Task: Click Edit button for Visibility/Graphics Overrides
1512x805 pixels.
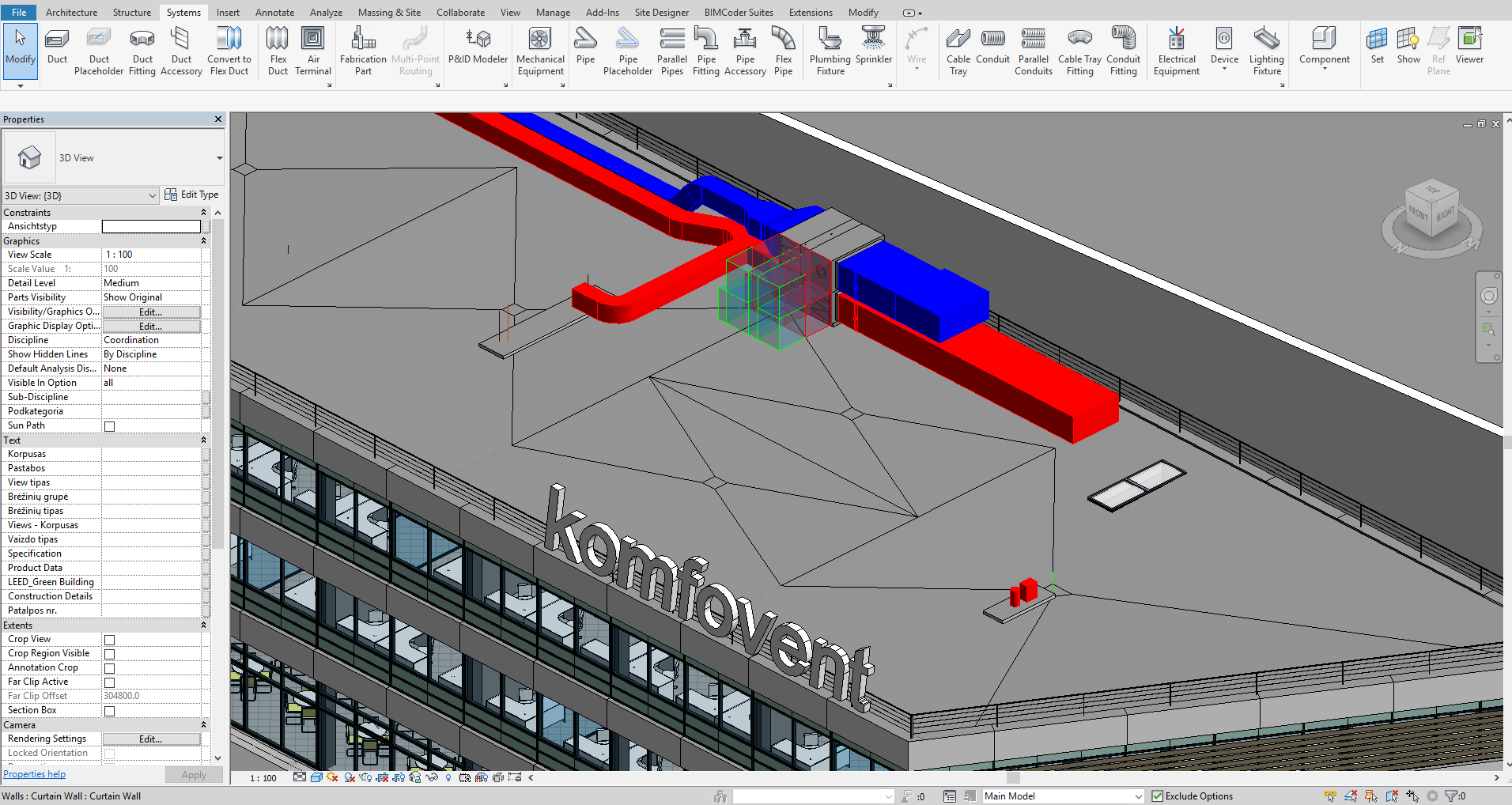Action: (x=150, y=312)
